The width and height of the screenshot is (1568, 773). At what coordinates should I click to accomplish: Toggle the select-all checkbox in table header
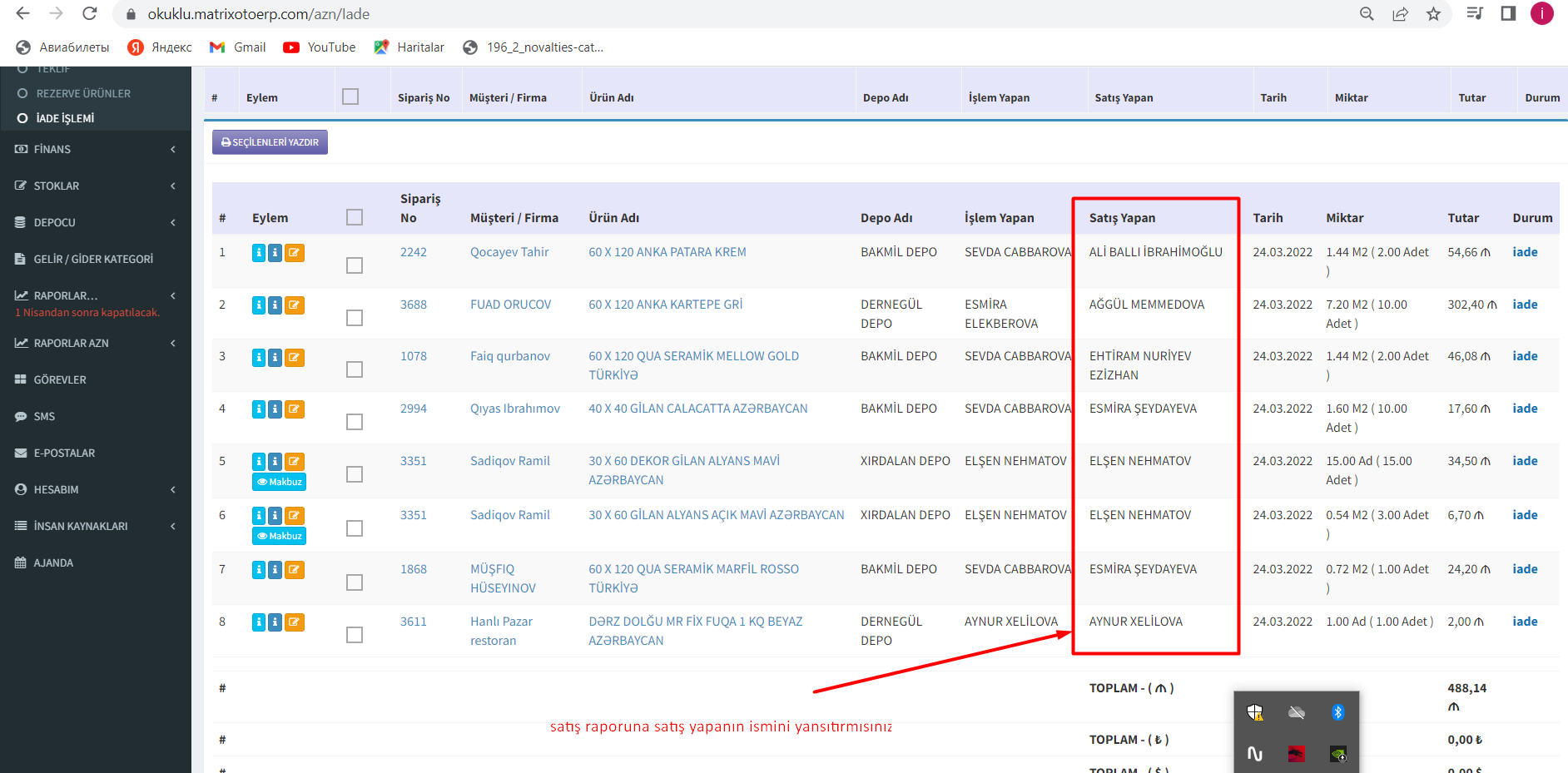point(355,217)
